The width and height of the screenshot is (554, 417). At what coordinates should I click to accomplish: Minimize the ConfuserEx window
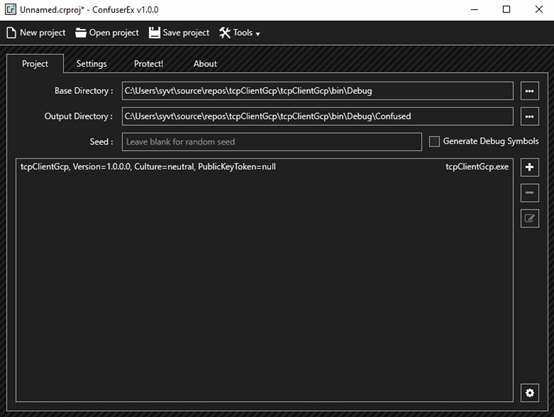(x=475, y=10)
